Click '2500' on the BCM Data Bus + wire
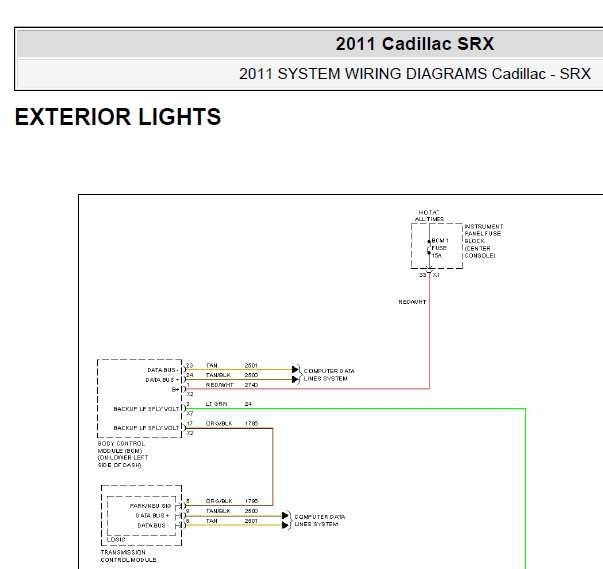Screen dimensions: 603x569 251,375
